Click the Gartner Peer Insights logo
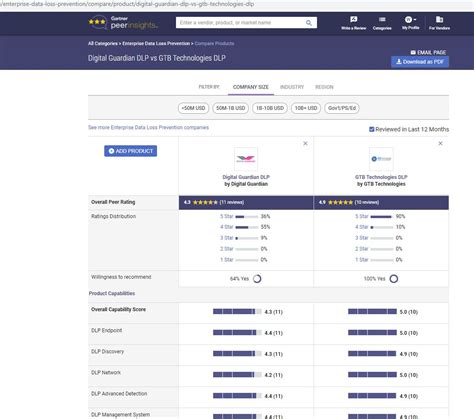 point(123,23)
